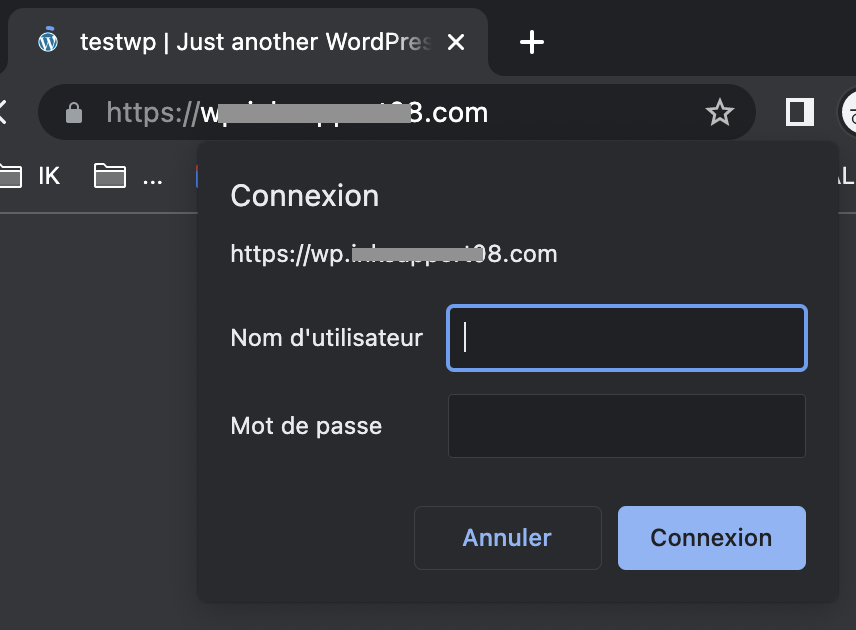The image size is (856, 630).
Task: Focus the Nom d'utilisateur input field
Action: click(x=627, y=338)
